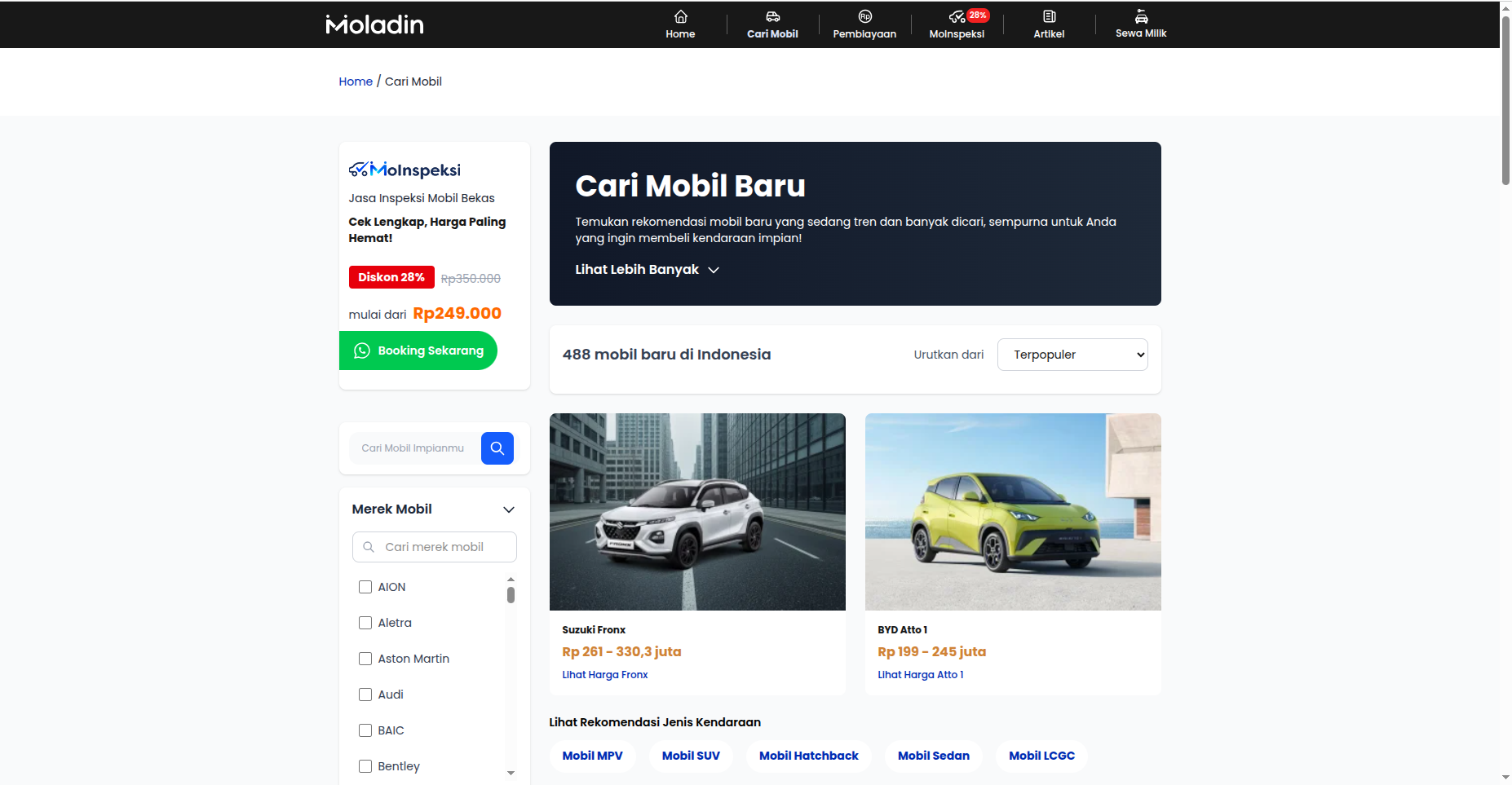Image resolution: width=1512 pixels, height=785 pixels.
Task: Open Pembiayaan navigation item
Action: coord(864,24)
